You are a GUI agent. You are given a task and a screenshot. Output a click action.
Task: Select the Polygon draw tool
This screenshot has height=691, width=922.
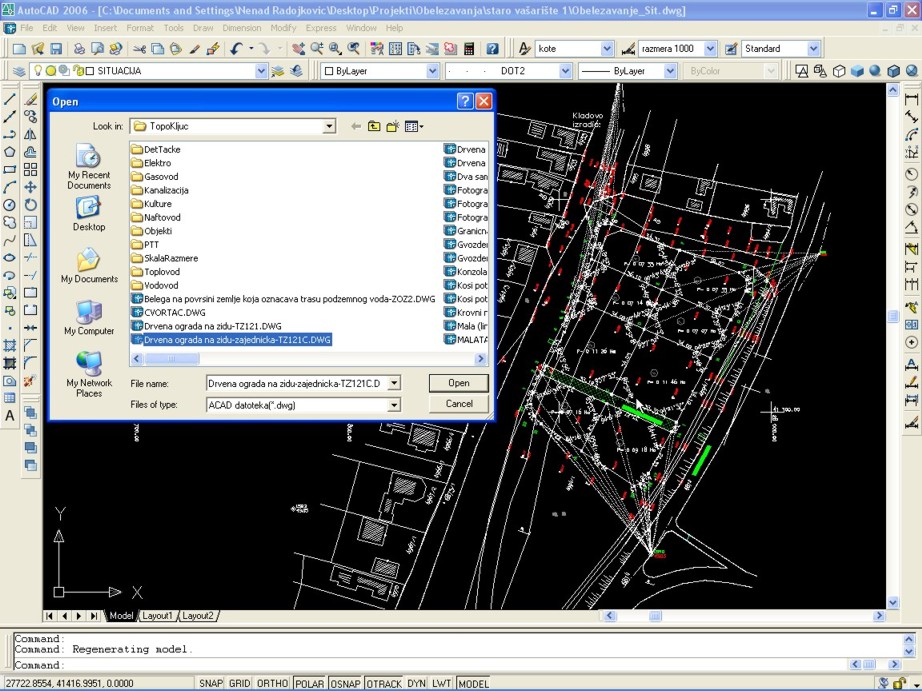pos(10,152)
